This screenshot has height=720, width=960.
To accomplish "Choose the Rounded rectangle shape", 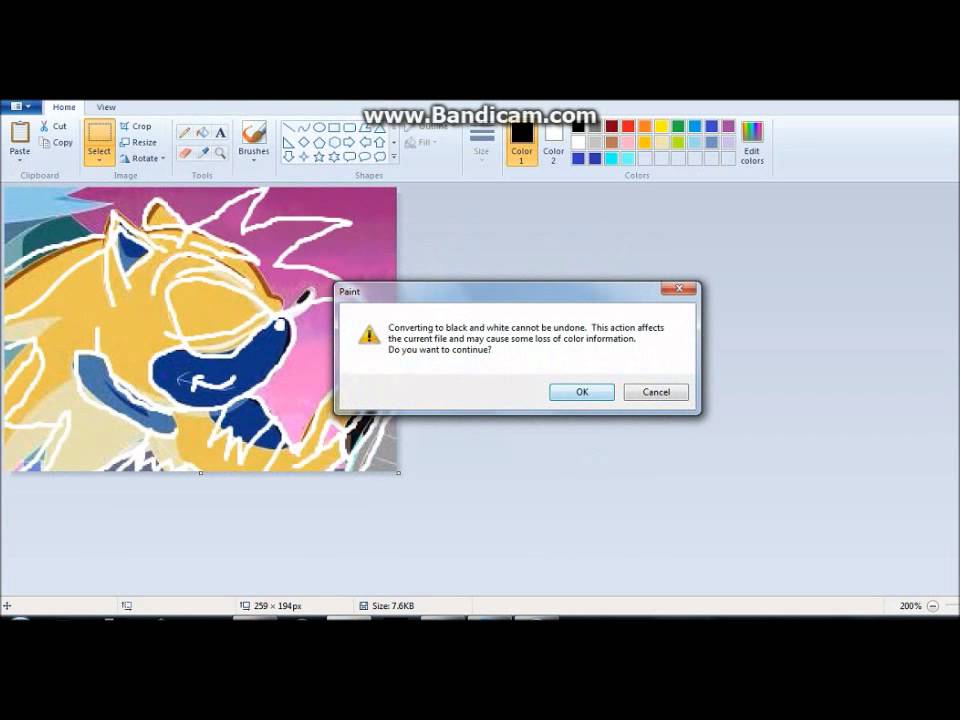I will point(350,127).
